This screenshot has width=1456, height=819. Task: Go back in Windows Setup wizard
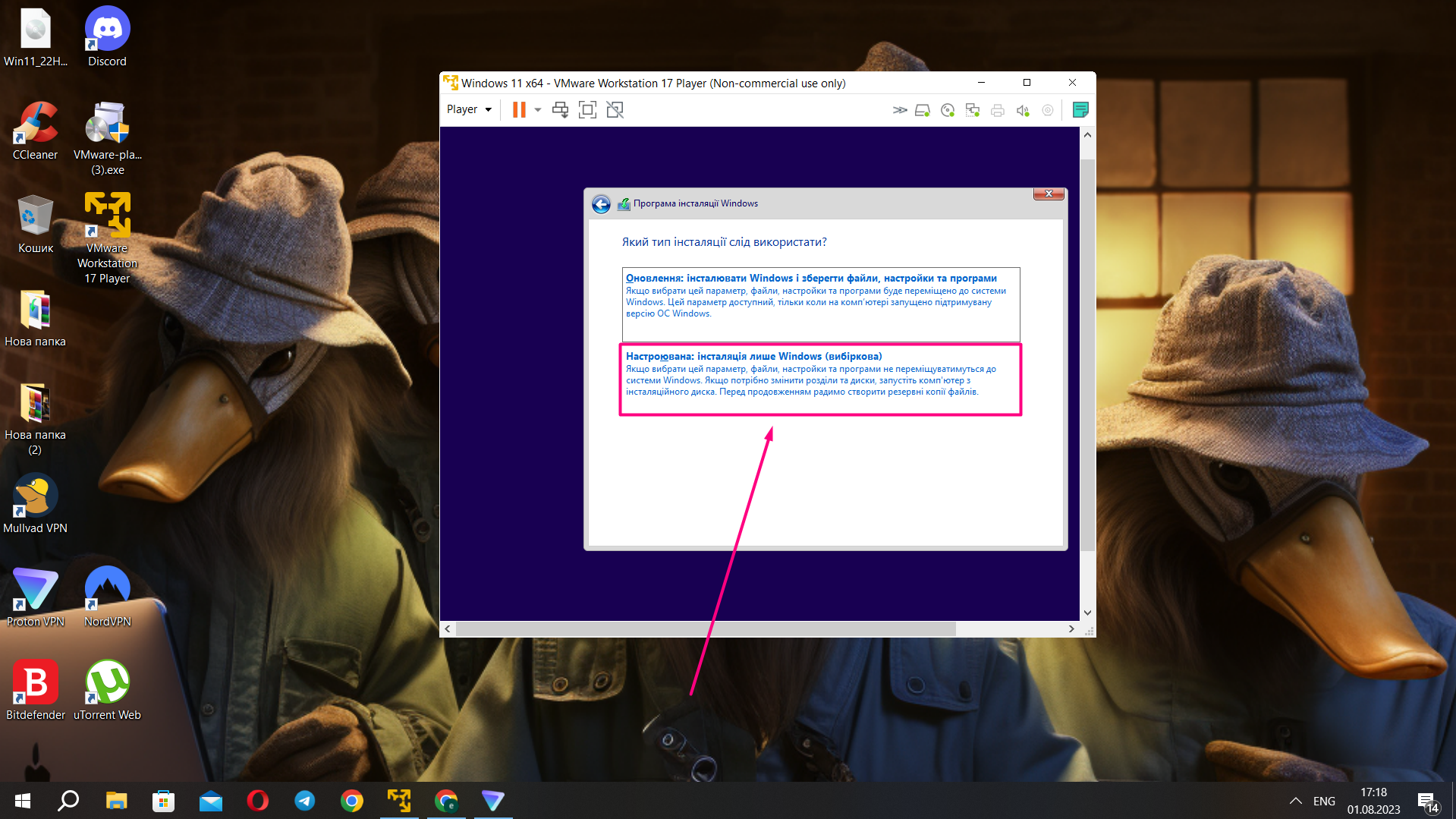[x=601, y=203]
